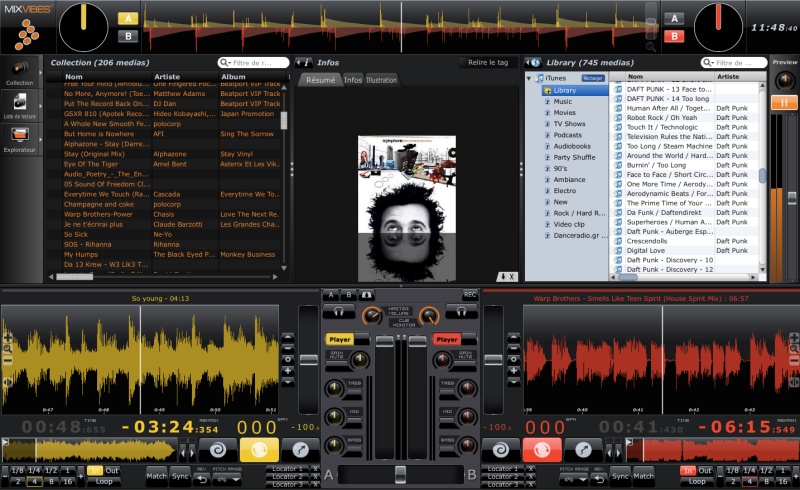Click the red deck pitch reset circle button

point(514,359)
